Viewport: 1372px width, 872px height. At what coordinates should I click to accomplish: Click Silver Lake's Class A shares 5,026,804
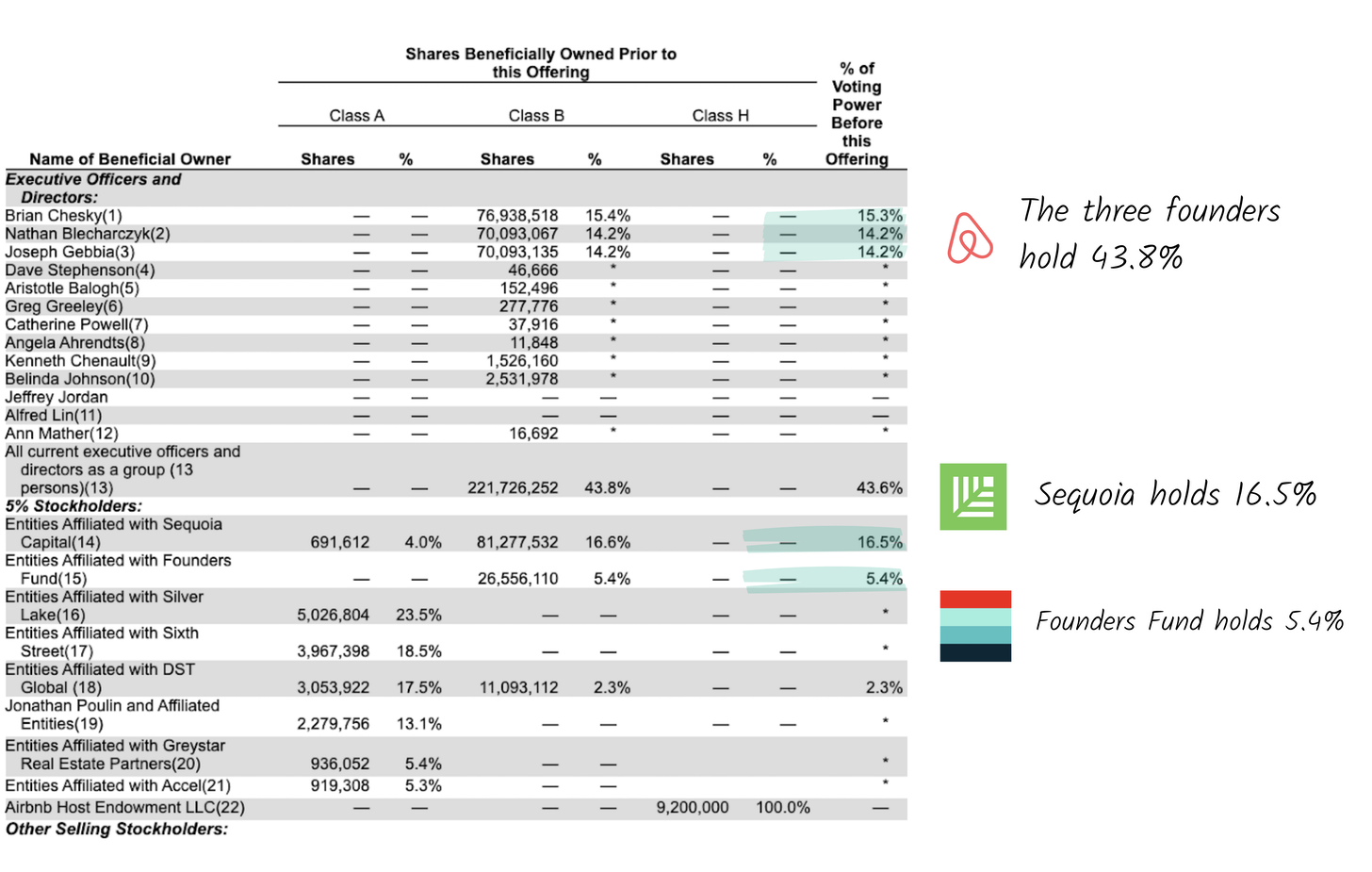(334, 616)
